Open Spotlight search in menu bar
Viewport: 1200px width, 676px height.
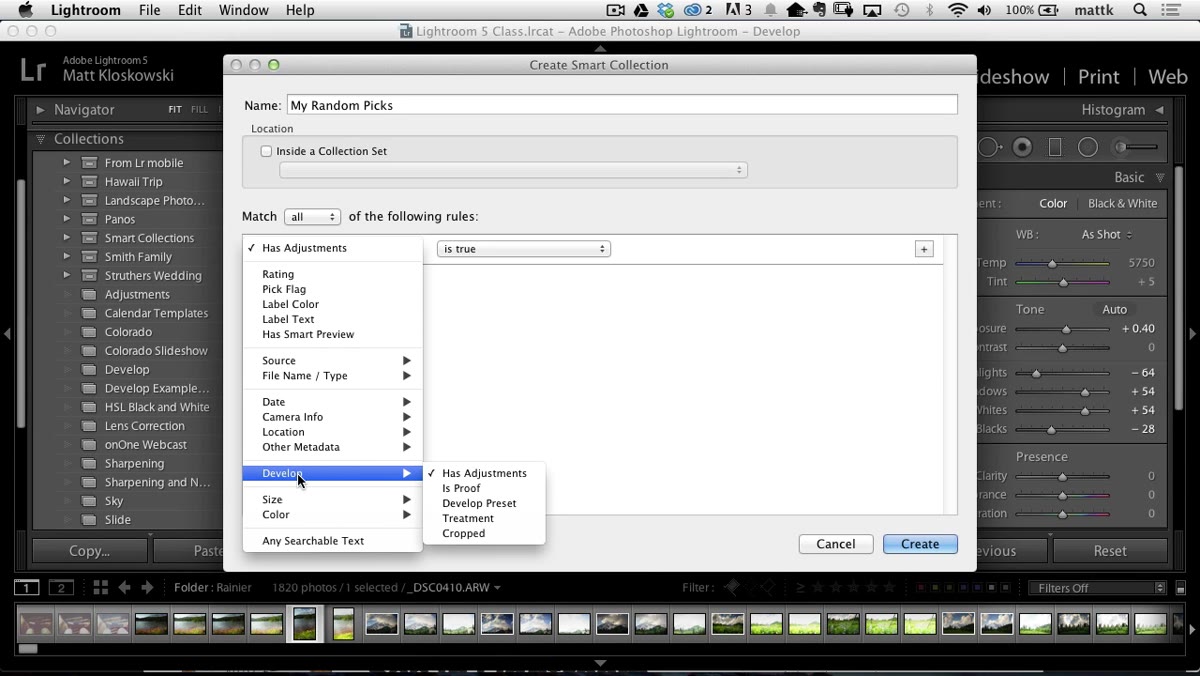click(x=1140, y=10)
